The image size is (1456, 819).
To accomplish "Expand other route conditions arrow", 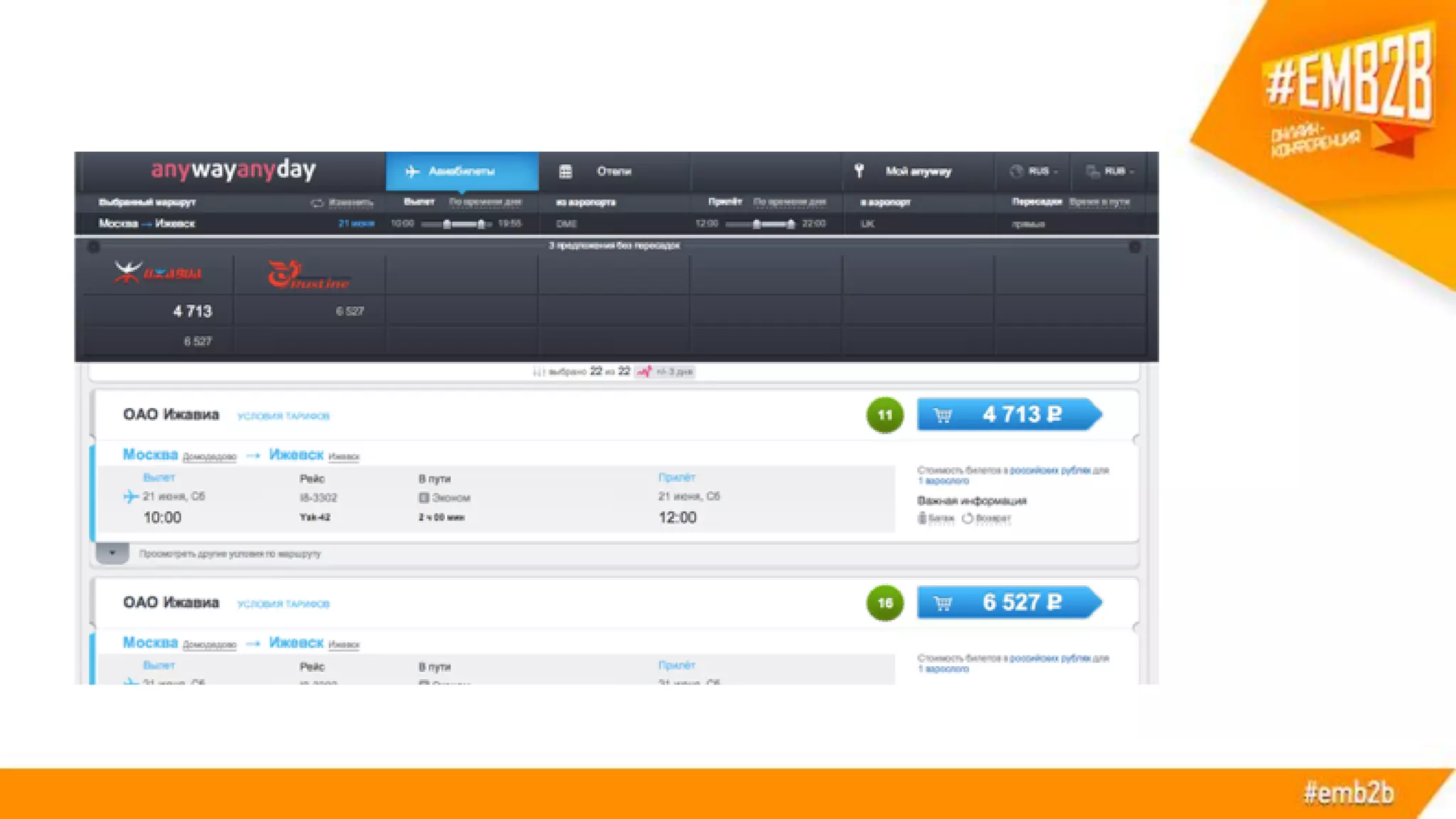I will coord(112,553).
